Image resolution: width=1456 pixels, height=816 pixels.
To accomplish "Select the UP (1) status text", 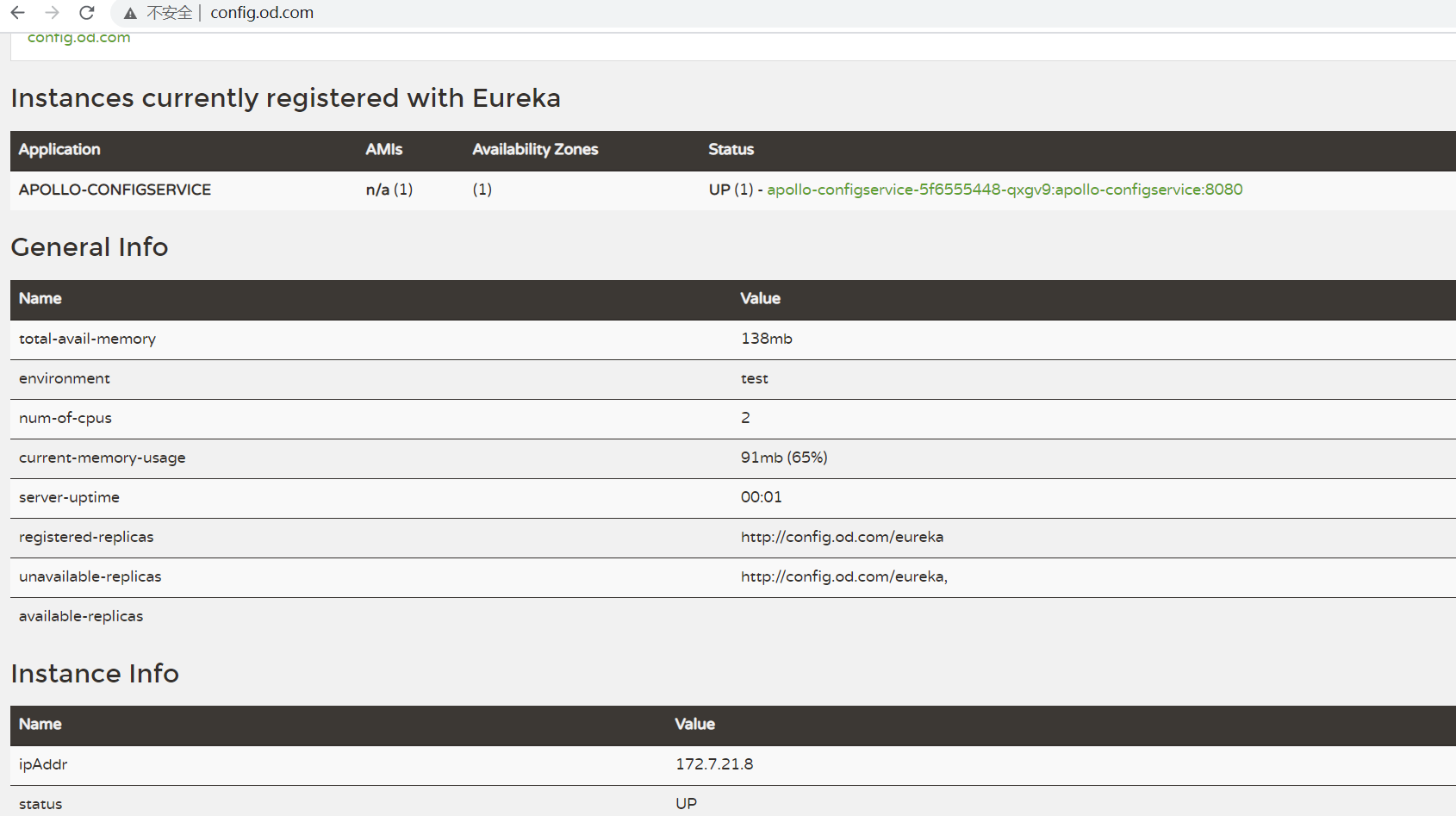I will pos(731,190).
